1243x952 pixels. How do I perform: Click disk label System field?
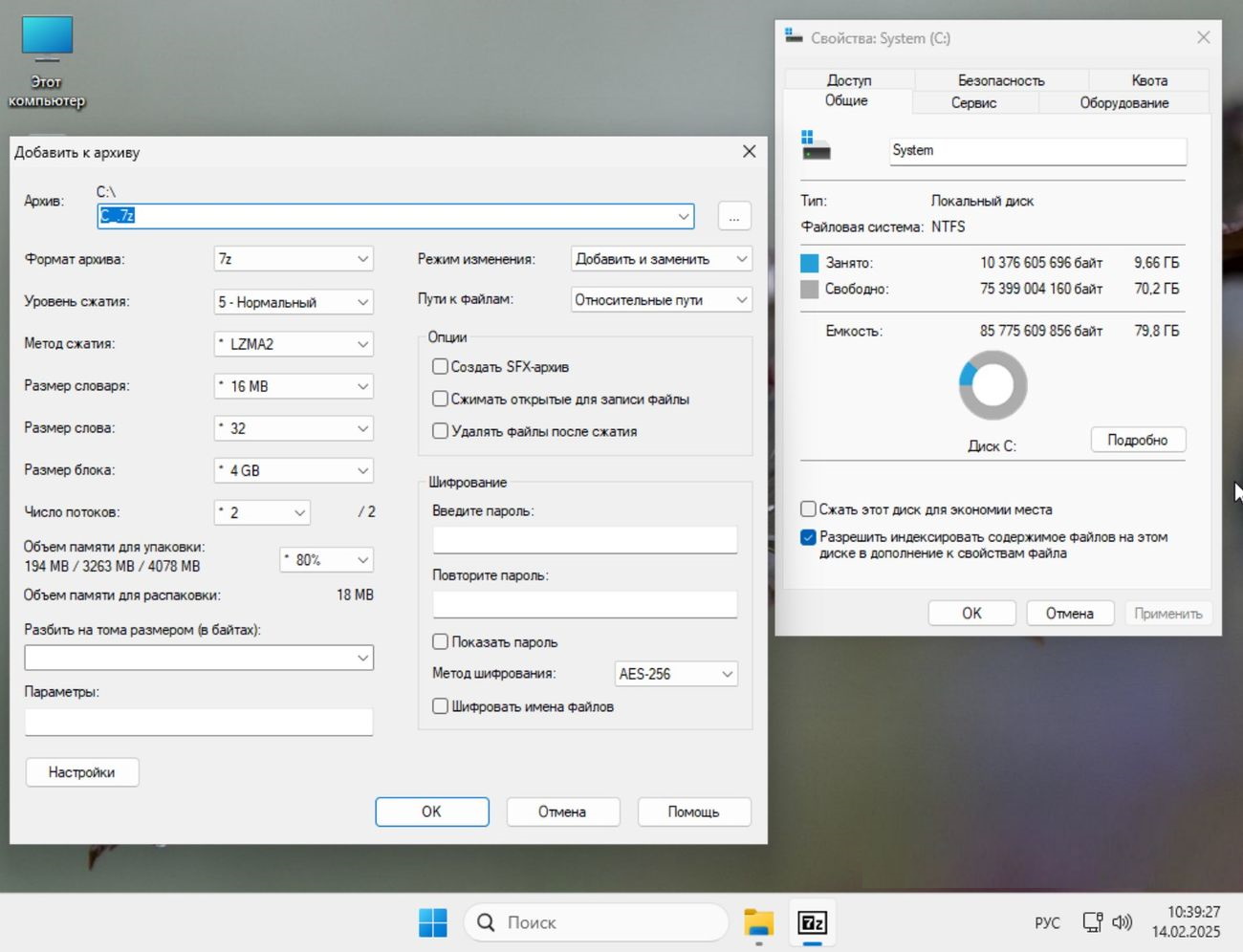click(1038, 151)
